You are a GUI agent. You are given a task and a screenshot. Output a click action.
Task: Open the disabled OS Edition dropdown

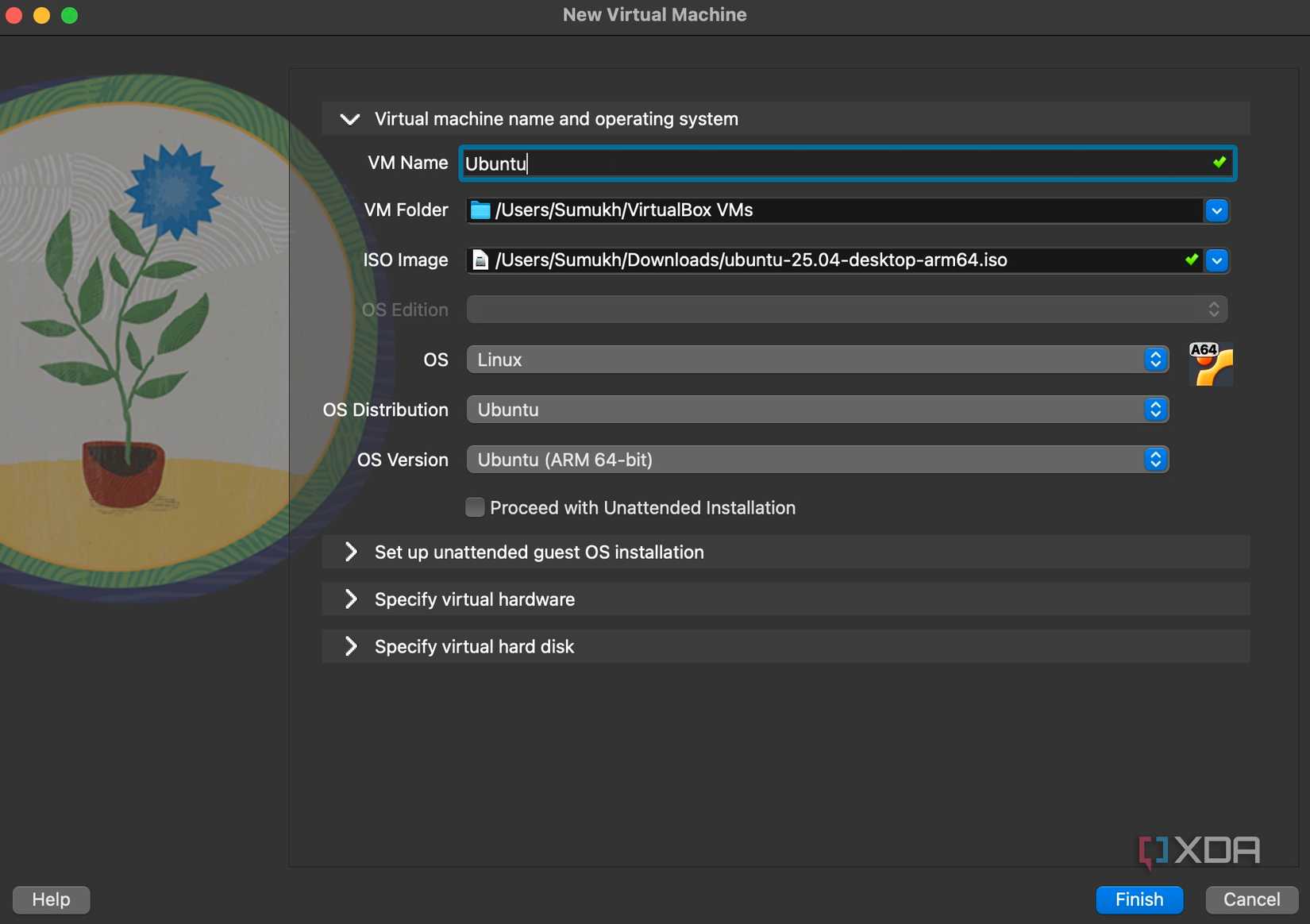point(847,310)
